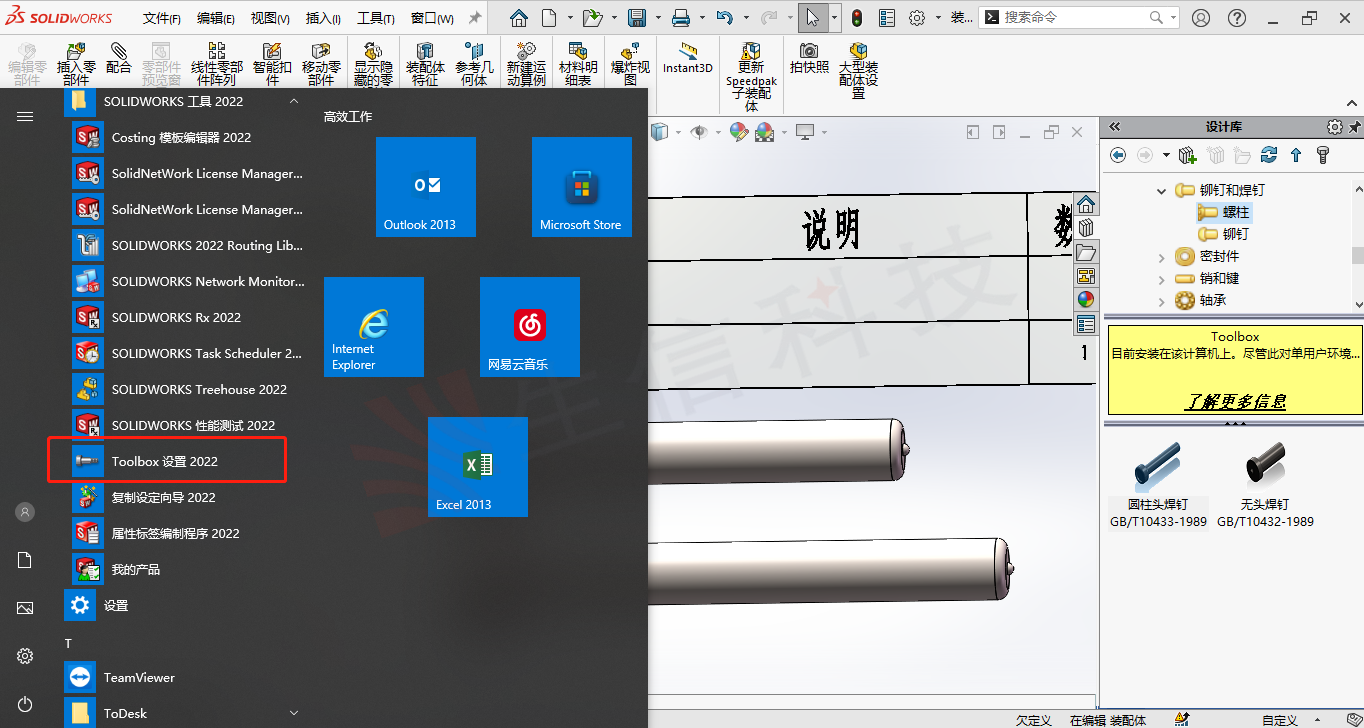Image resolution: width=1364 pixels, height=728 pixels.
Task: Refresh the 设计库 library view
Action: point(1269,155)
